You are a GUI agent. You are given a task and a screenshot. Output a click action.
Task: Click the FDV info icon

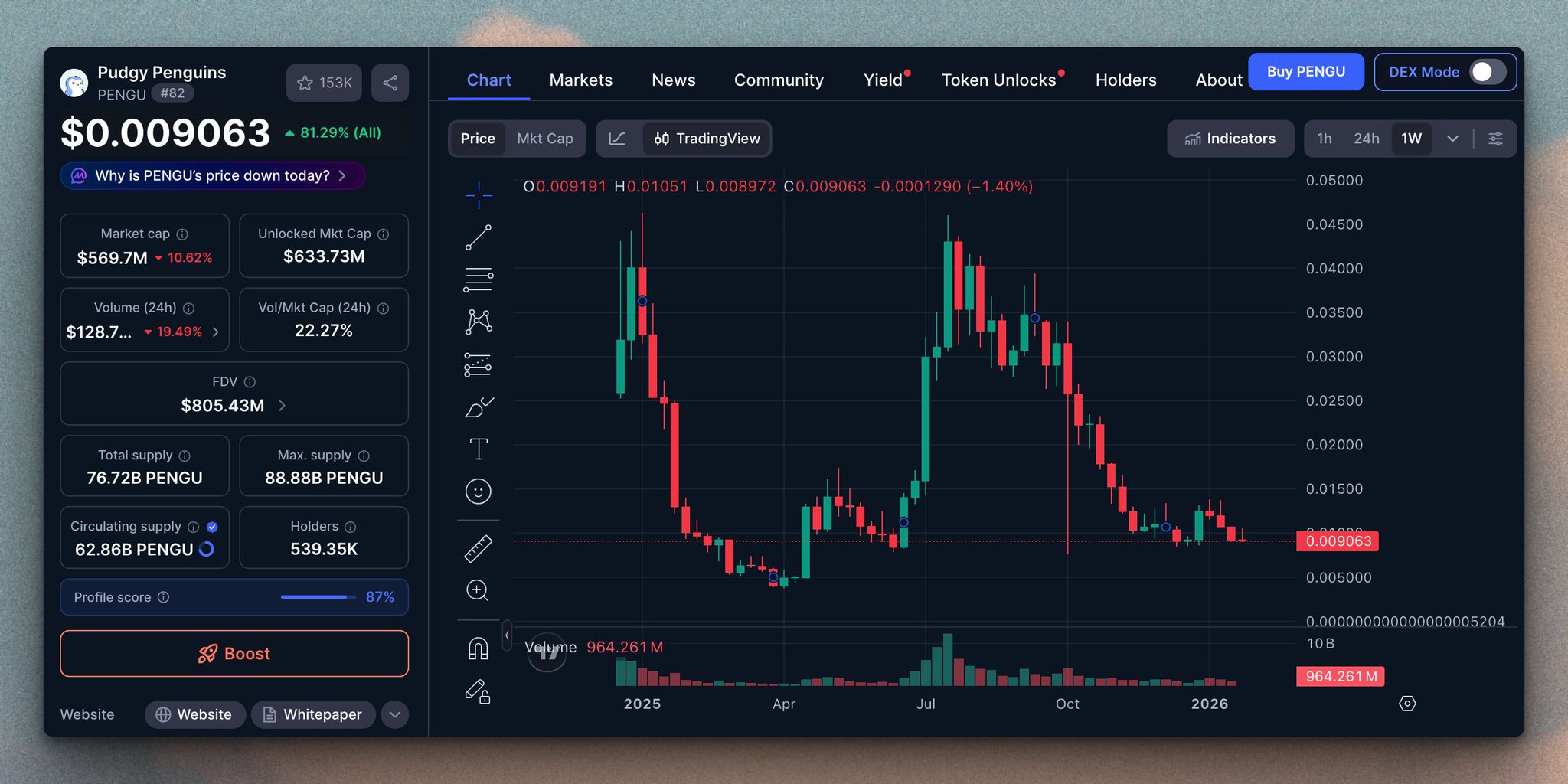pos(250,382)
